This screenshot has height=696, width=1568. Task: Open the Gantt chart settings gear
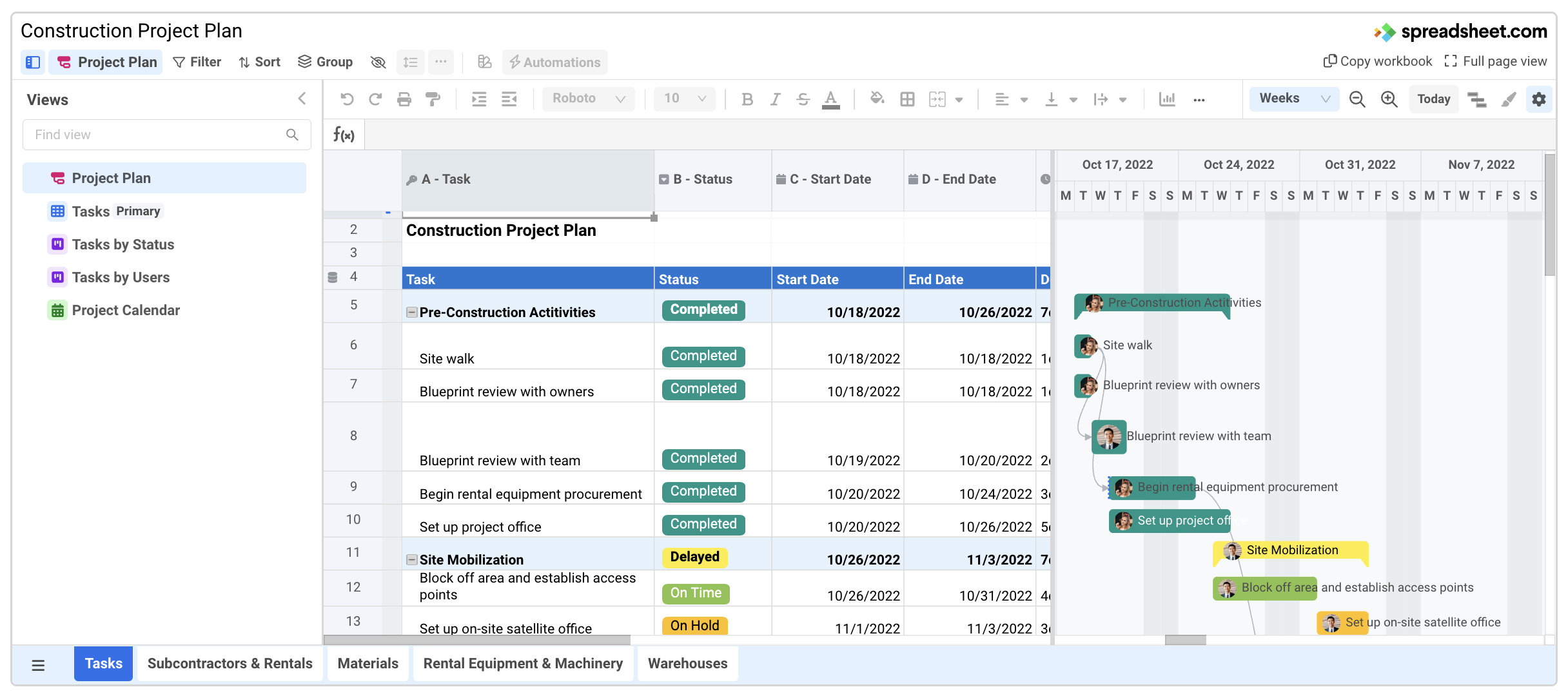tap(1540, 99)
